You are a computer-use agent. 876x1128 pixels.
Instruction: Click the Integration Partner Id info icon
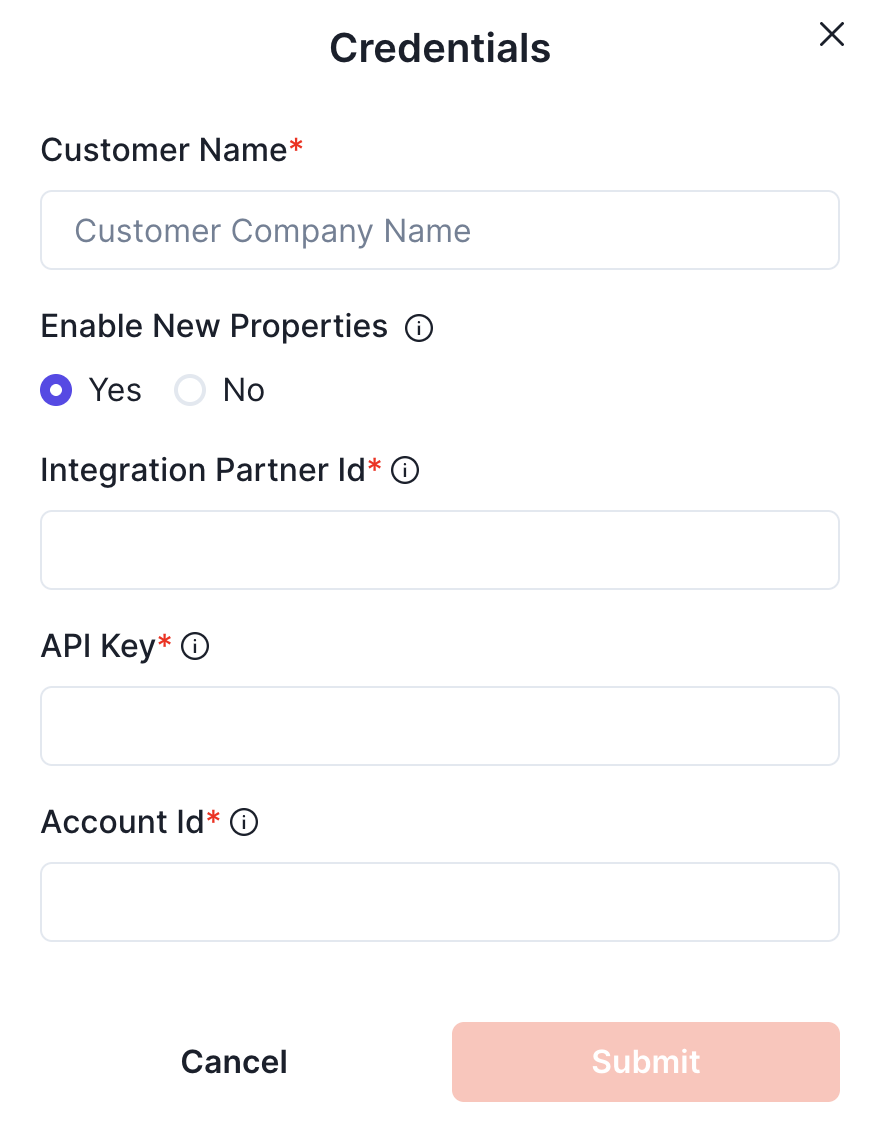(x=405, y=470)
